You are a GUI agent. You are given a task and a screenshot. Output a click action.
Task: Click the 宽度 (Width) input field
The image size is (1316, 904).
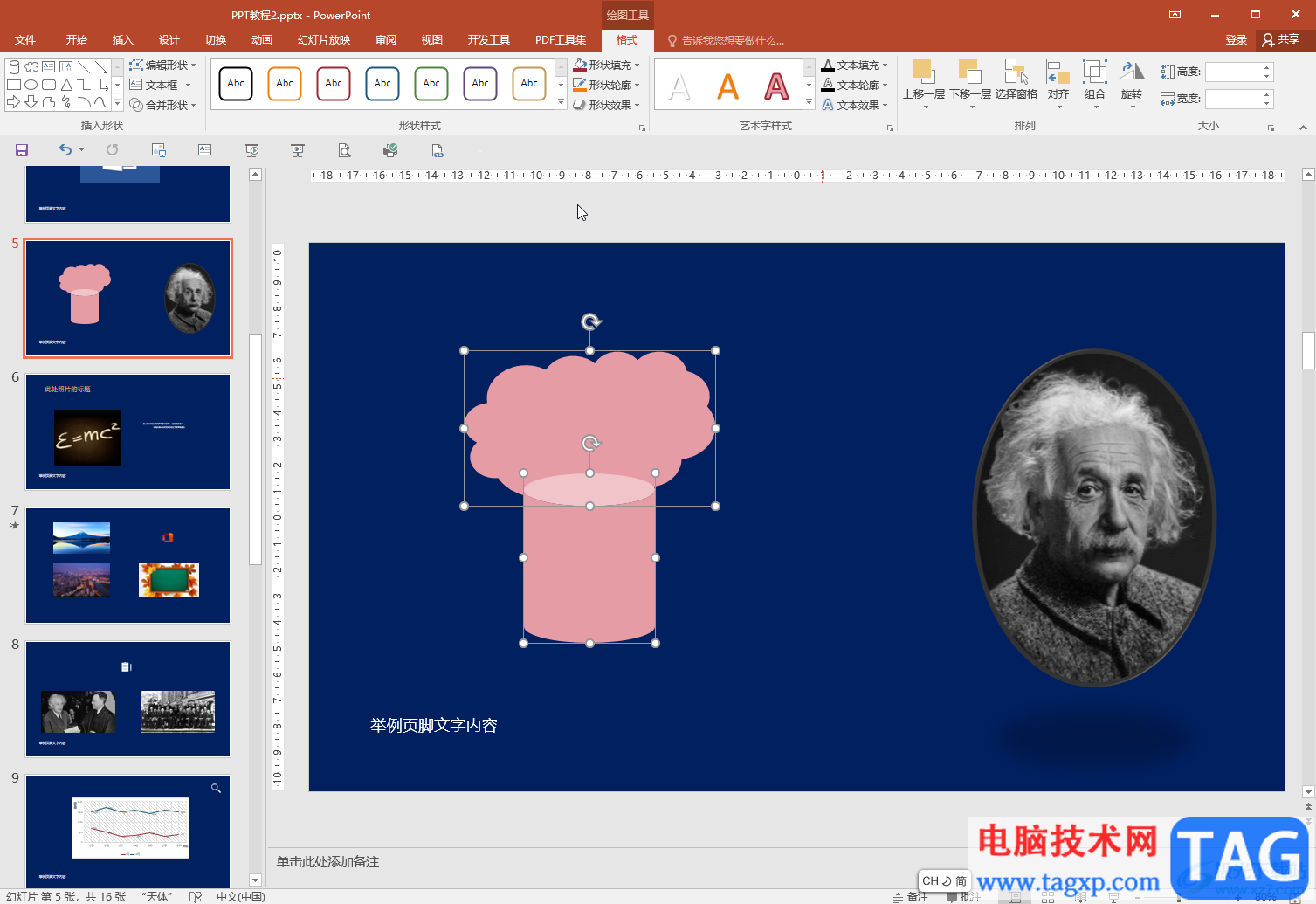(x=1233, y=99)
